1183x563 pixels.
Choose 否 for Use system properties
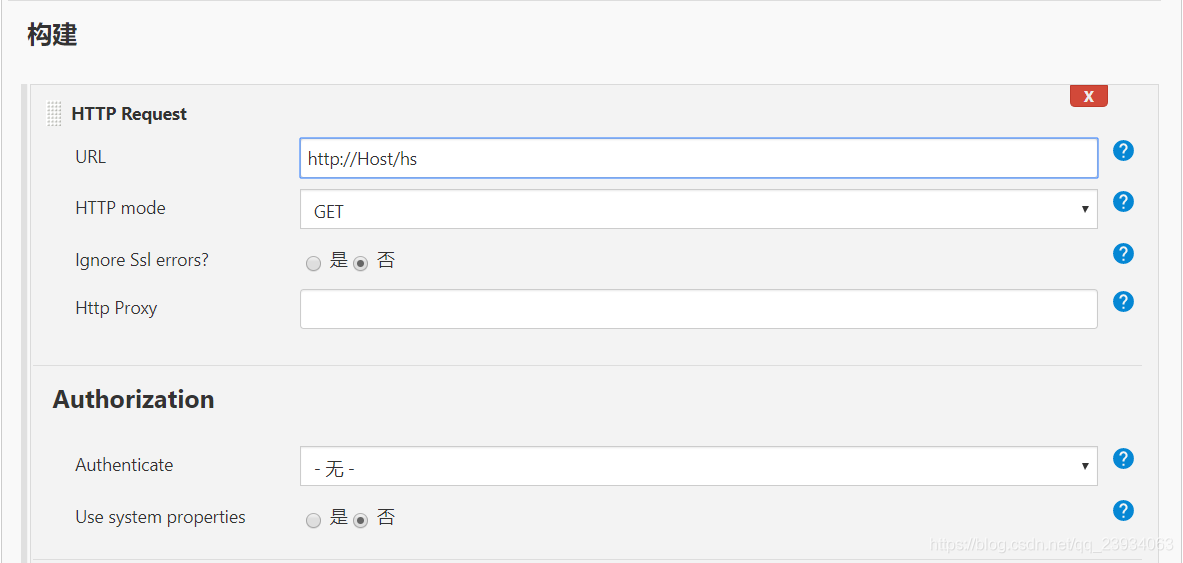[361, 520]
